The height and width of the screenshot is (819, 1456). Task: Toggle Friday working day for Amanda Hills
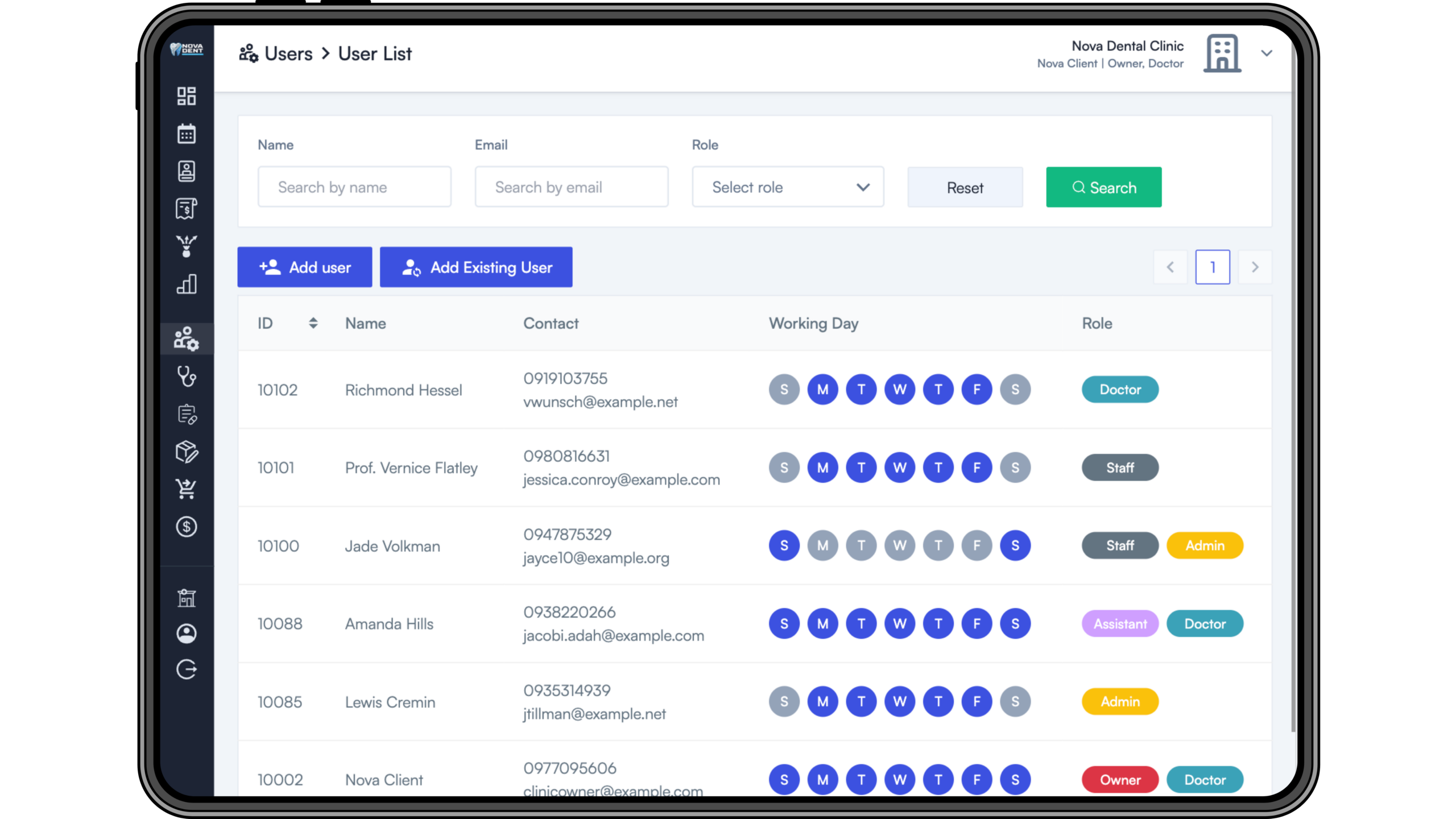(x=977, y=624)
